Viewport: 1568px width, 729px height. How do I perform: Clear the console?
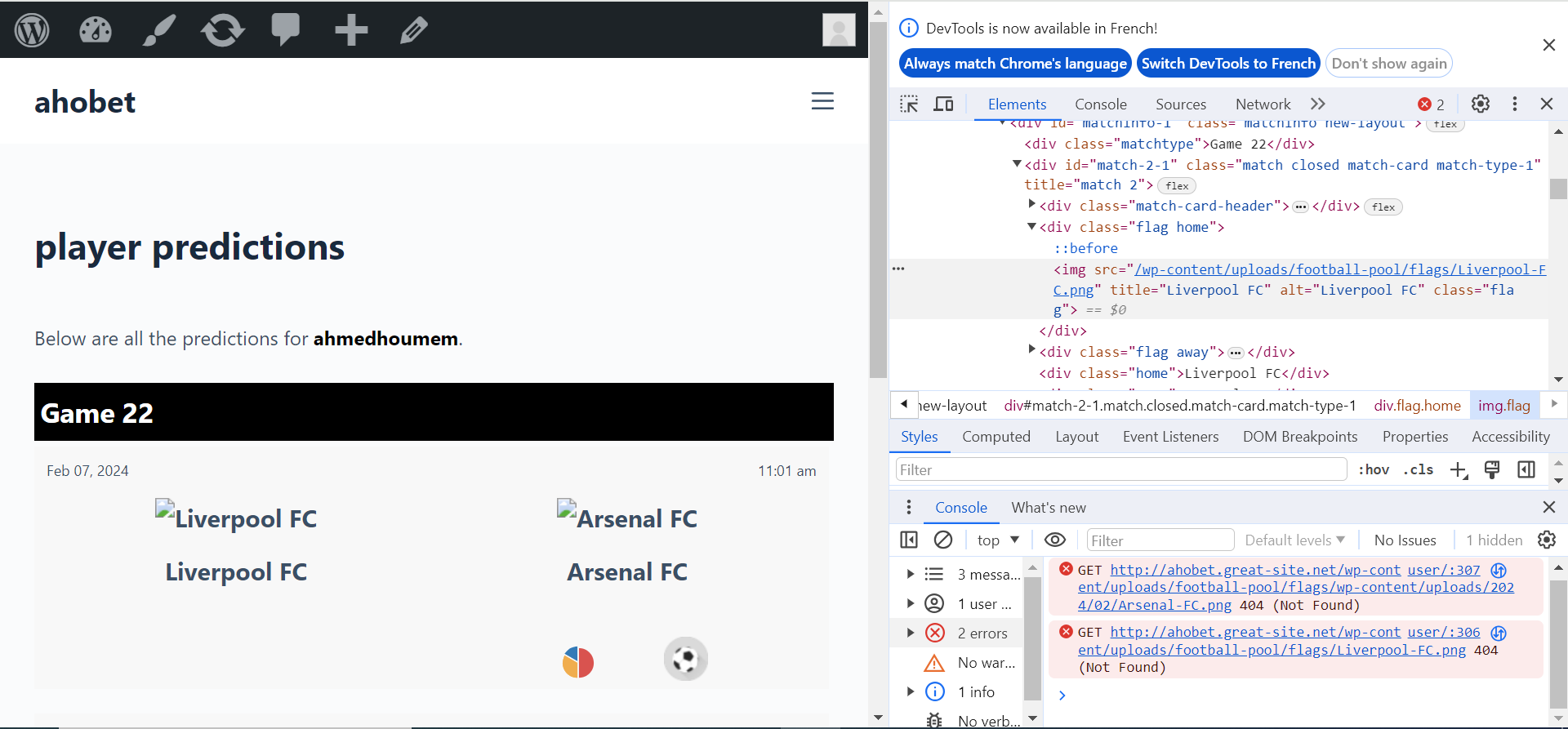(943, 540)
